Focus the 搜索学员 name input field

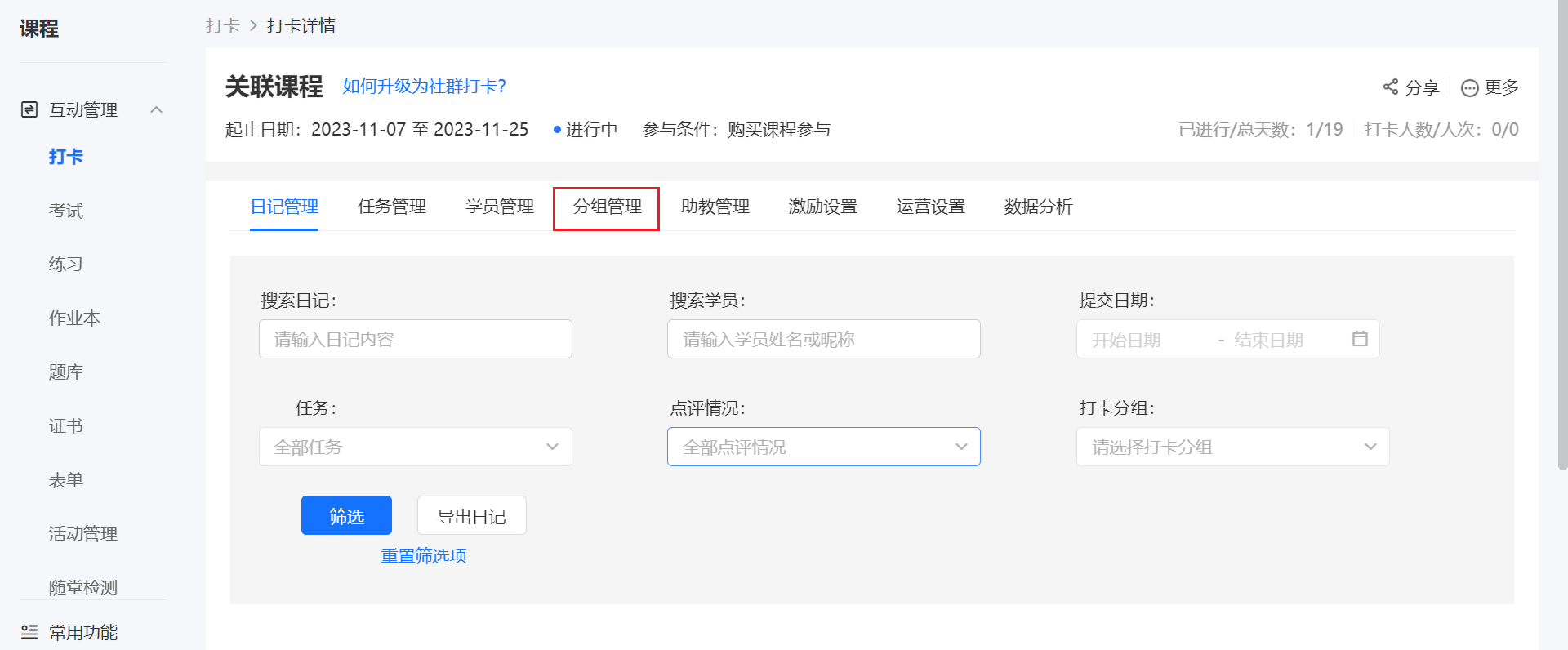(824, 339)
